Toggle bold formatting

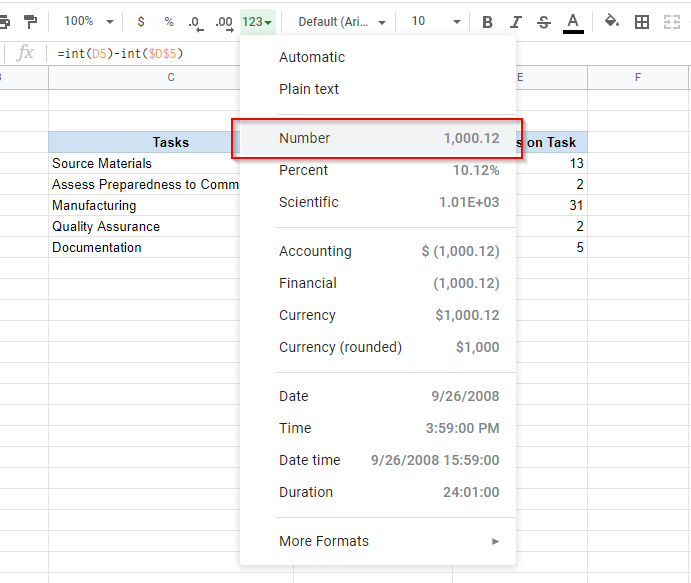pos(487,21)
